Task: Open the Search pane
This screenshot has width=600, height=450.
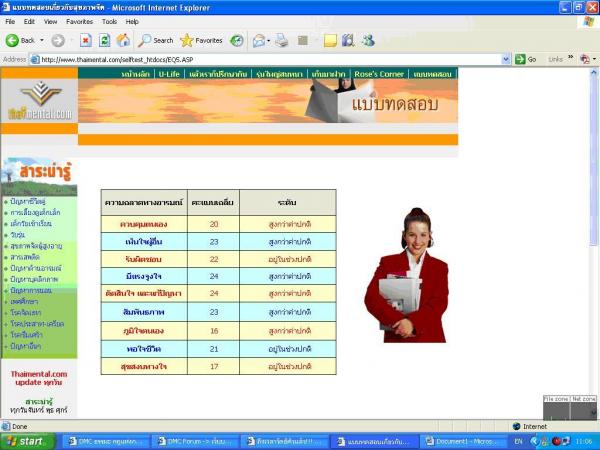Action: click(x=155, y=40)
